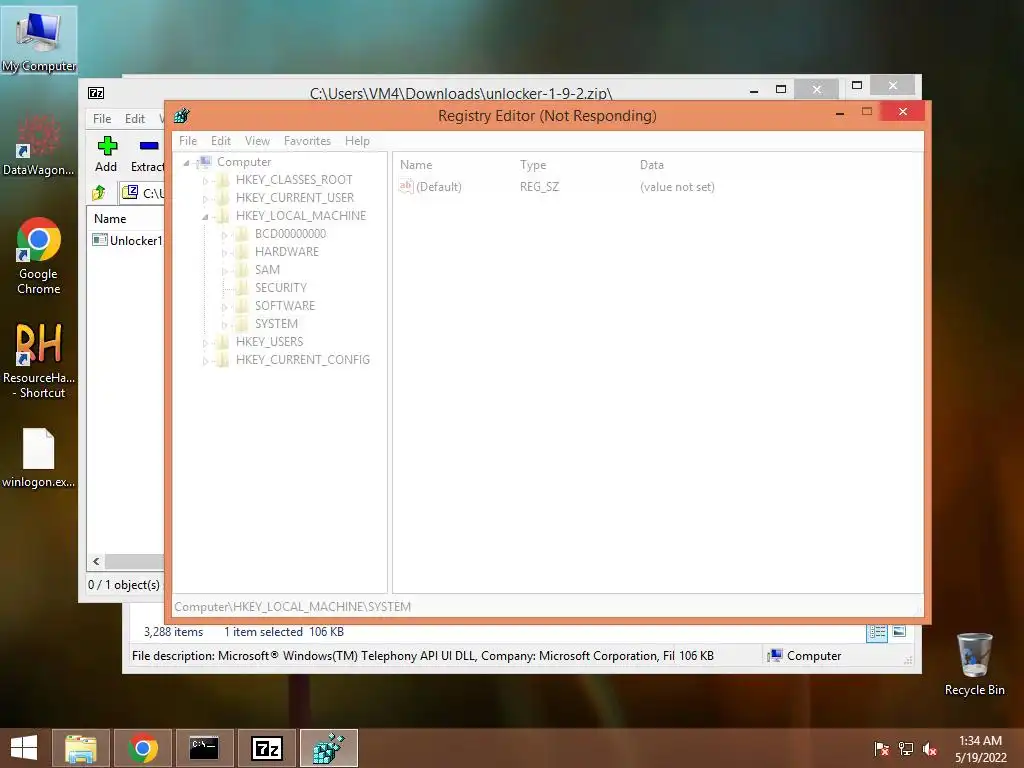This screenshot has width=1024, height=768.
Task: Click the 7-Zip Add button
Action: (106, 155)
